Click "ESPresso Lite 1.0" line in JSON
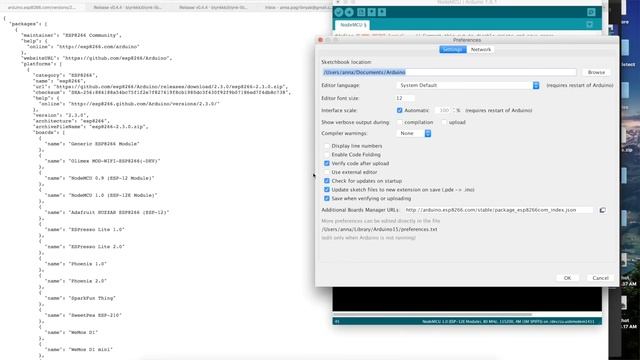This screenshot has height=360, width=640. pyautogui.click(x=85, y=229)
